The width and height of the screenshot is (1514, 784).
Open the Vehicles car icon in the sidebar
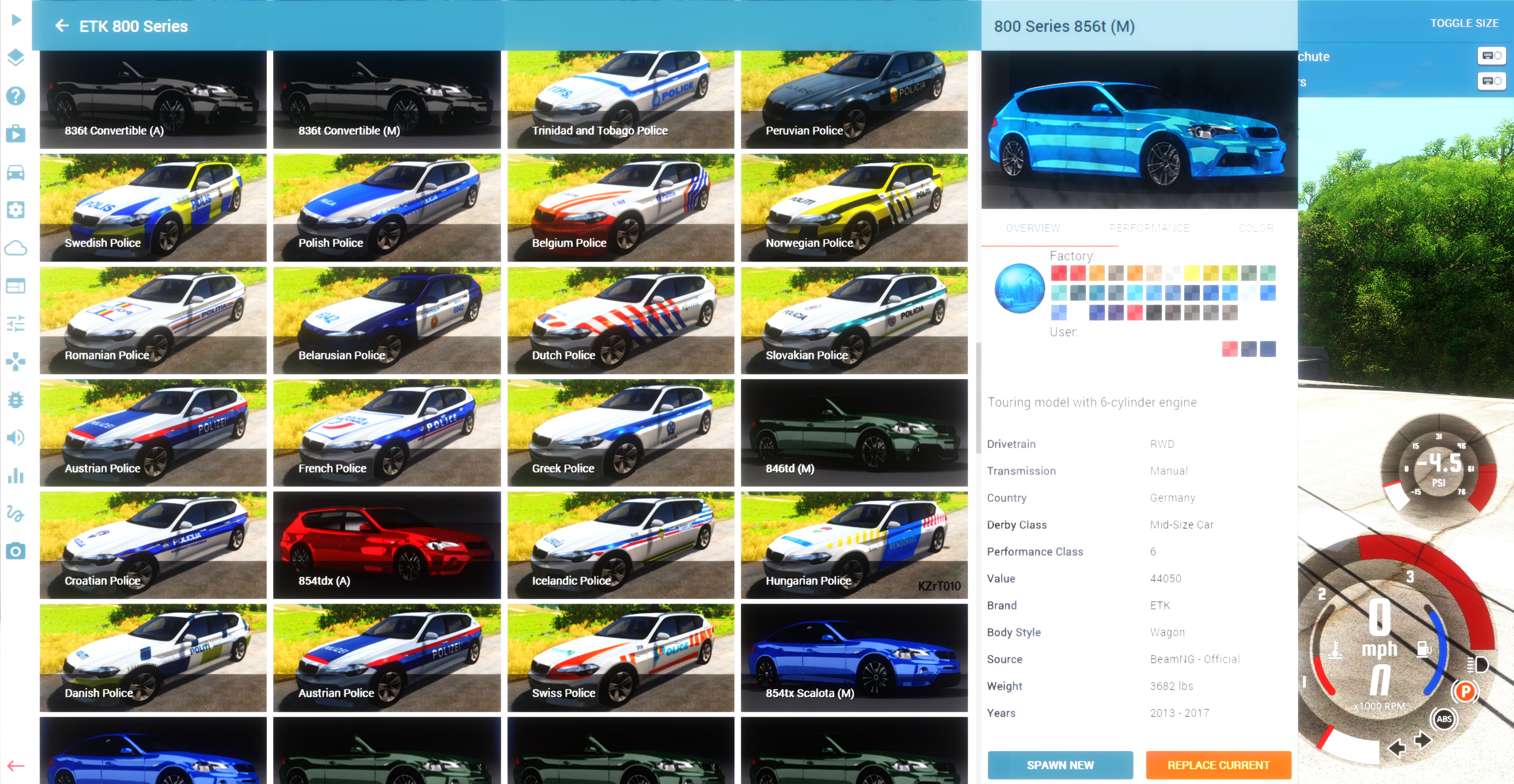click(x=16, y=172)
